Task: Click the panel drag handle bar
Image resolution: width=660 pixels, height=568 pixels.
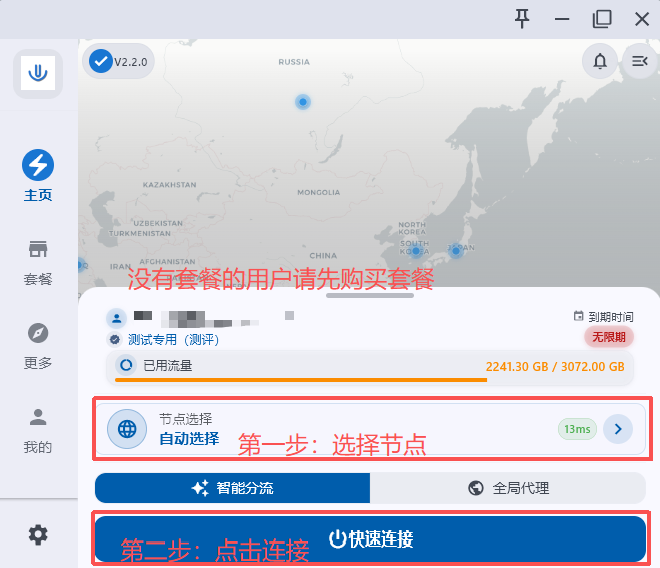Action: (x=370, y=296)
